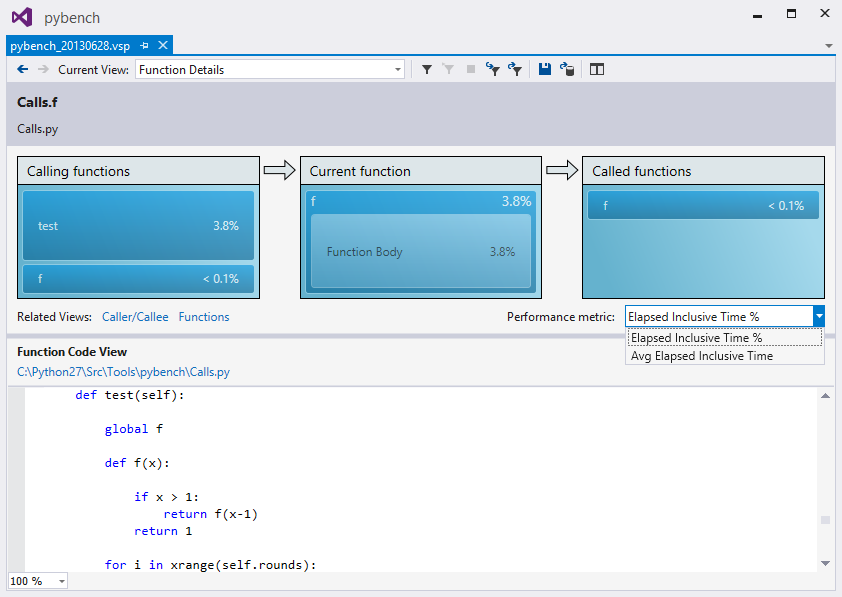
Task: Choose Elapsed Inclusive Time % option in list
Action: coord(725,338)
